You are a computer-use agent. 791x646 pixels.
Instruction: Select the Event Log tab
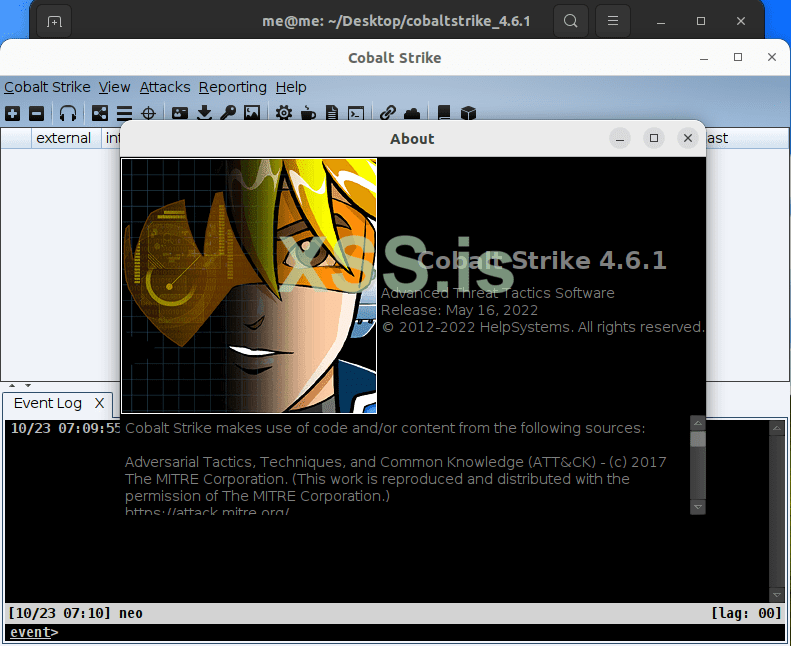pyautogui.click(x=48, y=403)
